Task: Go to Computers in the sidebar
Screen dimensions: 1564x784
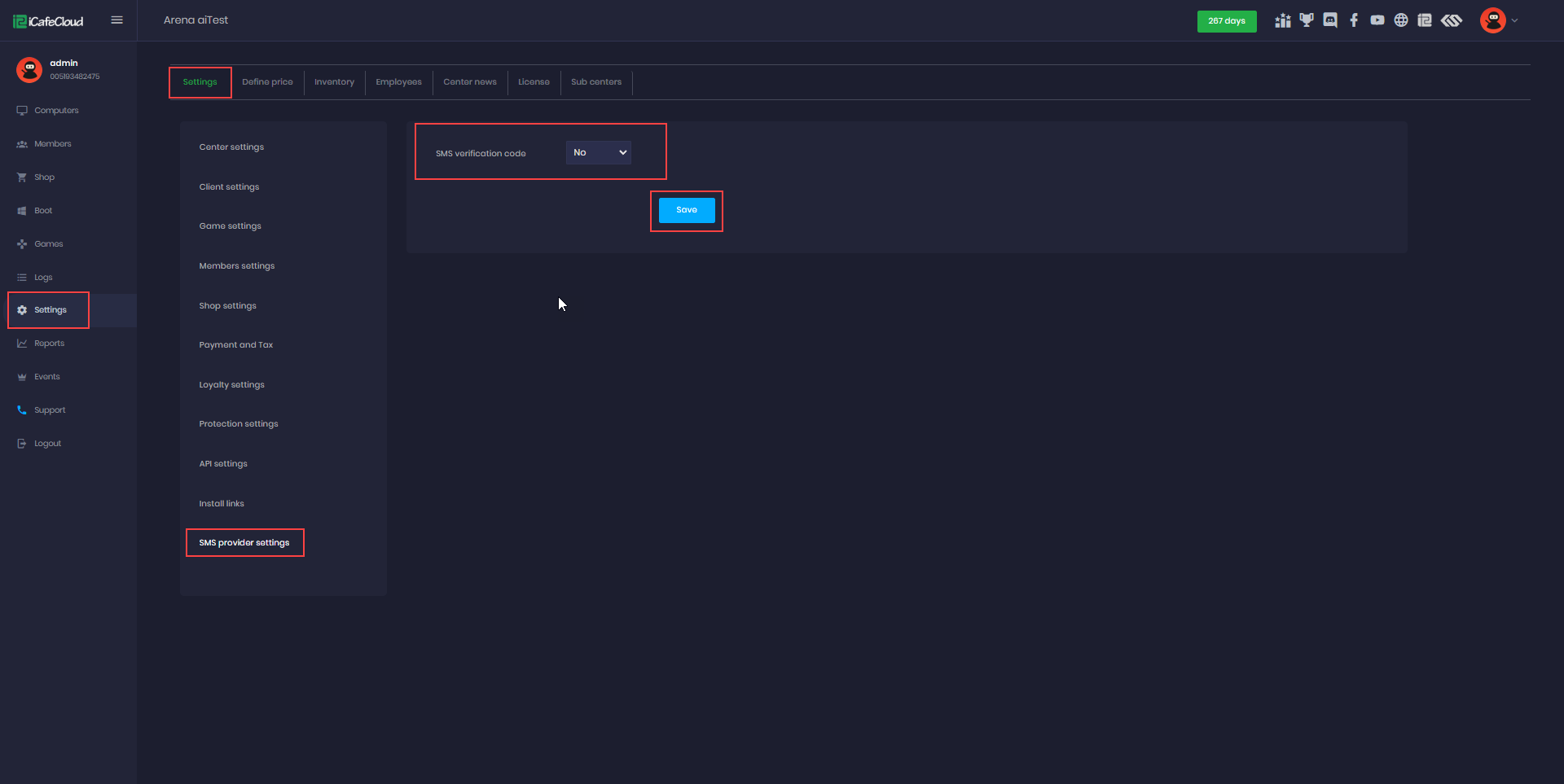Action: 56,111
